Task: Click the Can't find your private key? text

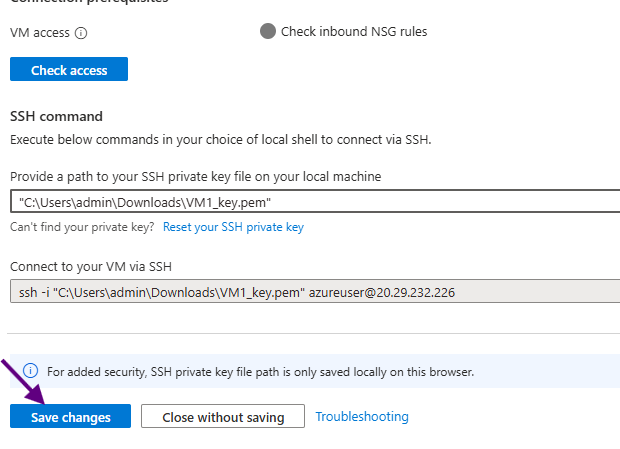Action: tap(82, 227)
